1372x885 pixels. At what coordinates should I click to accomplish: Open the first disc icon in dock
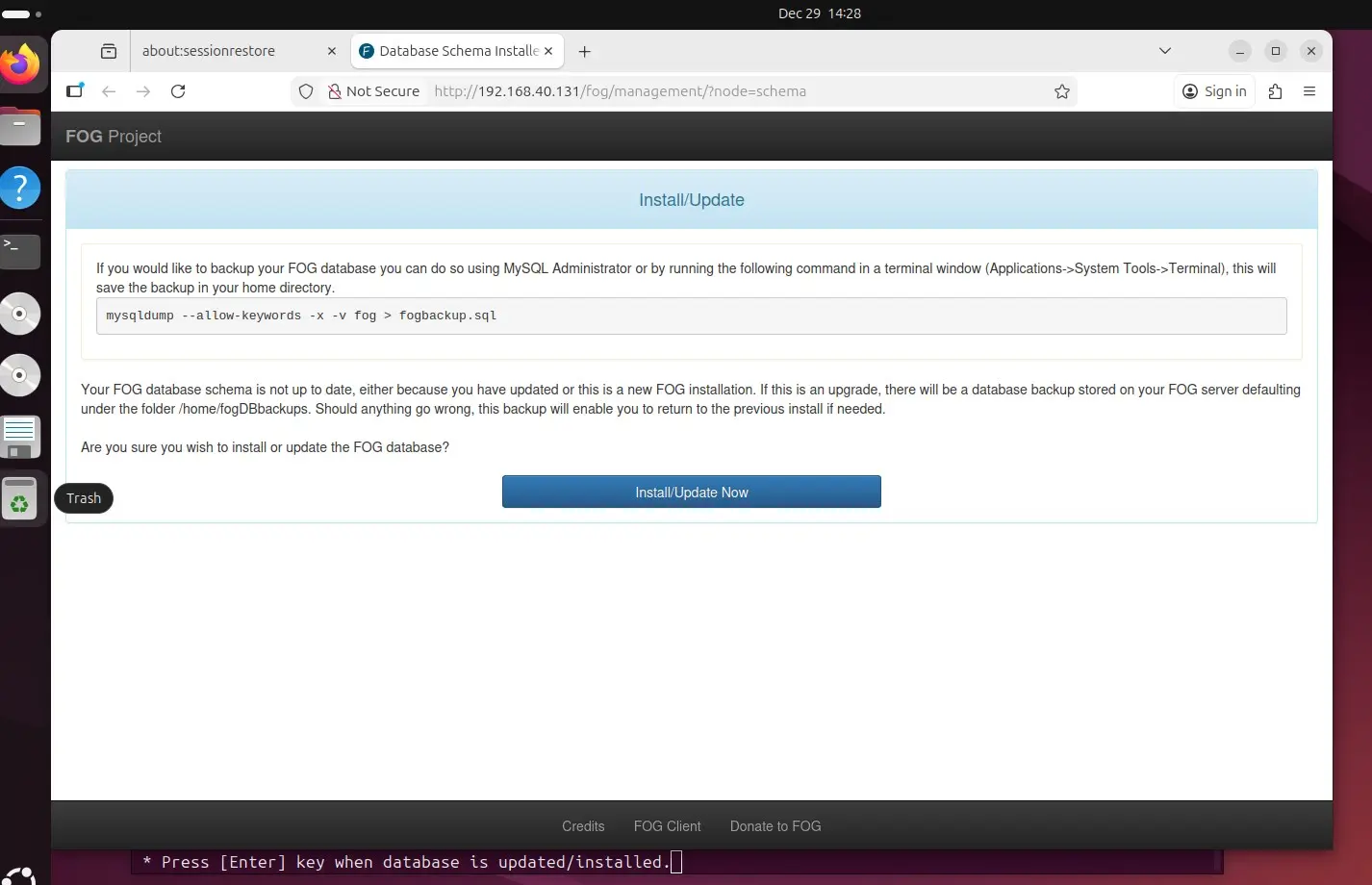tap(20, 314)
